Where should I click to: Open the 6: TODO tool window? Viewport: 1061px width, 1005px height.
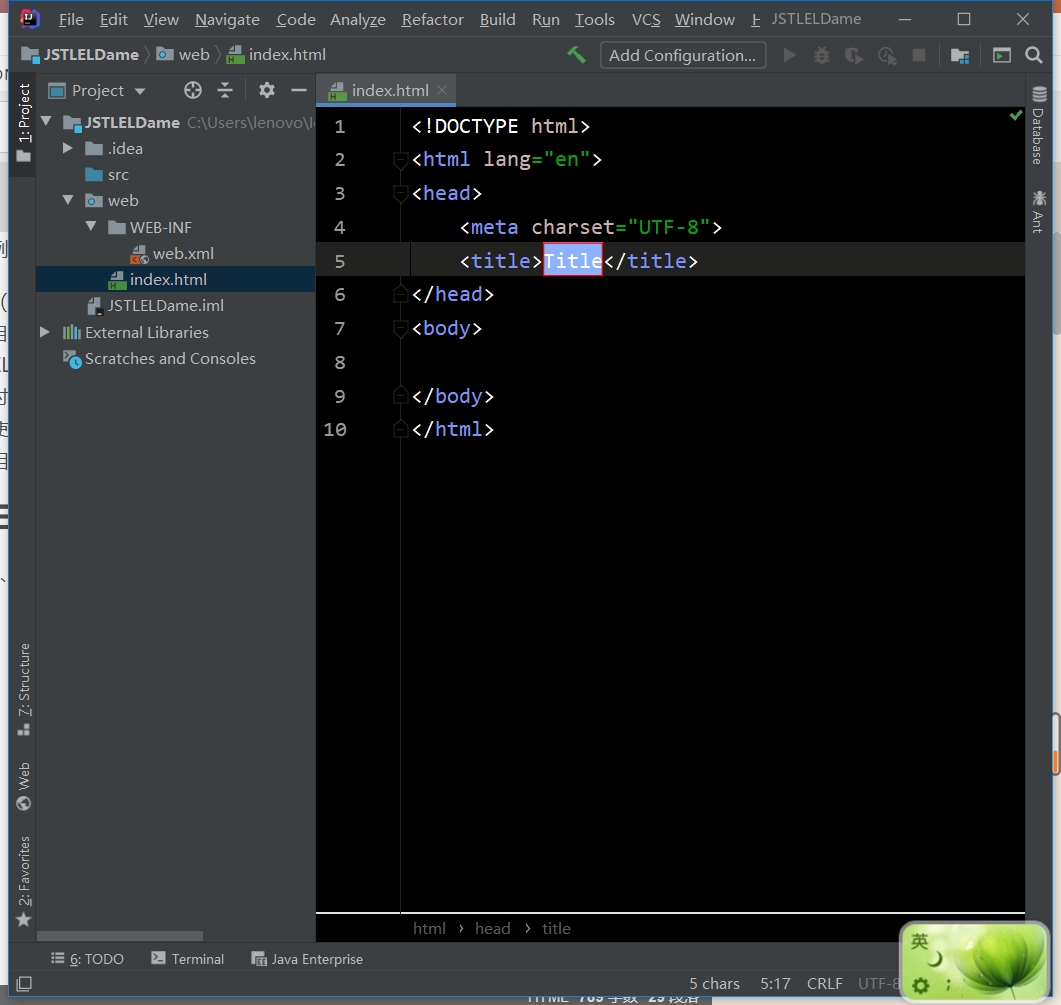coord(88,959)
